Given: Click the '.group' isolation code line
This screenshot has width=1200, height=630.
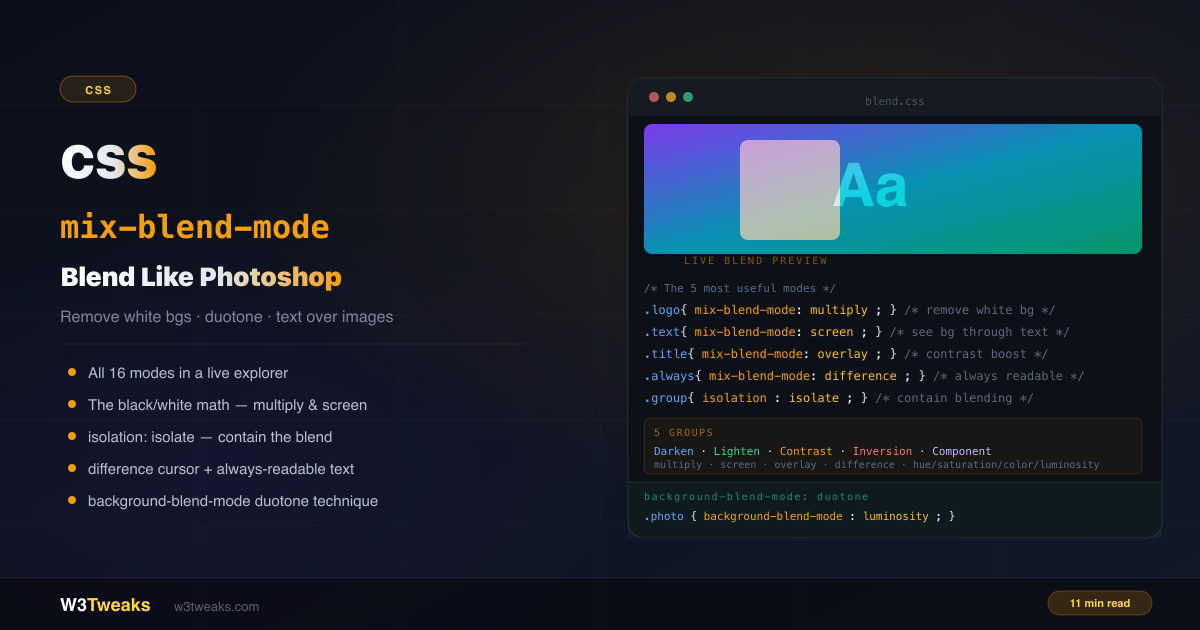Looking at the screenshot, I should pos(839,398).
